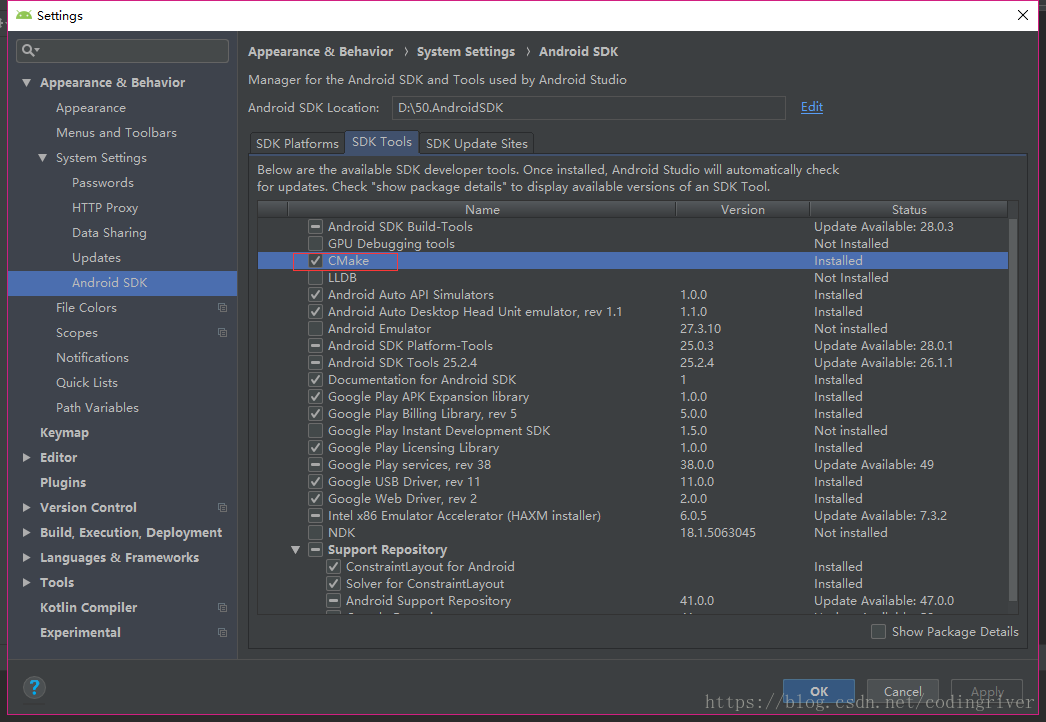
Task: Click the Android Studio logo in title bar
Action: [24, 15]
